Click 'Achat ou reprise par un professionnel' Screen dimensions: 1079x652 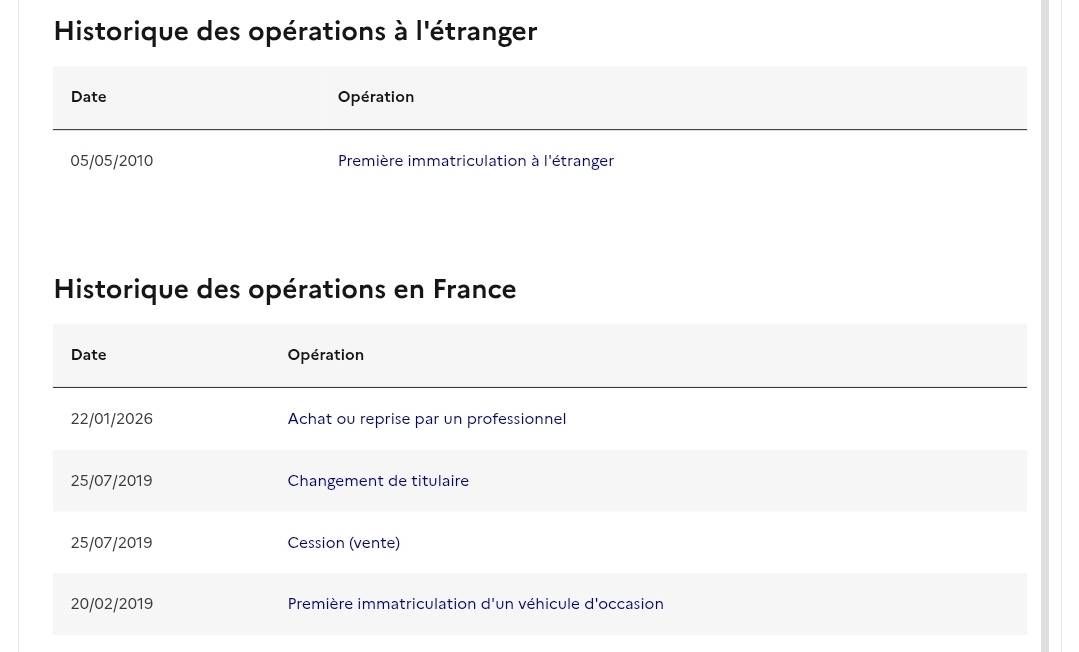(427, 419)
